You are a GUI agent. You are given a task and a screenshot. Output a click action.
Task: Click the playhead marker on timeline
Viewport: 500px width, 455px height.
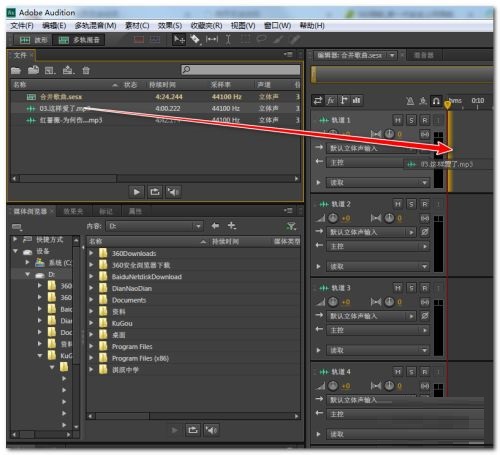pyautogui.click(x=448, y=105)
